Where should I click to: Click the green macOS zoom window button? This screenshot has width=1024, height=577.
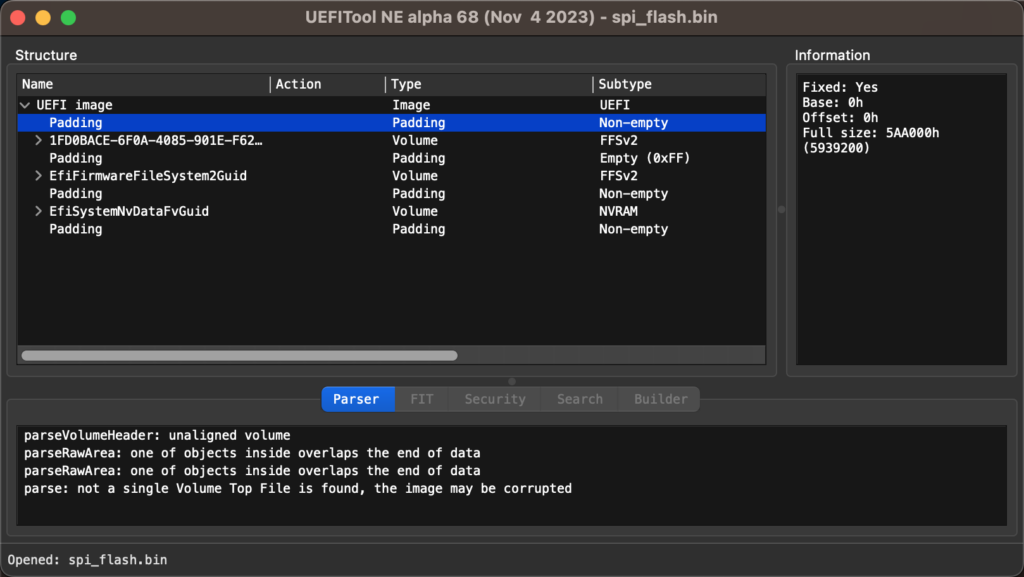[x=69, y=18]
